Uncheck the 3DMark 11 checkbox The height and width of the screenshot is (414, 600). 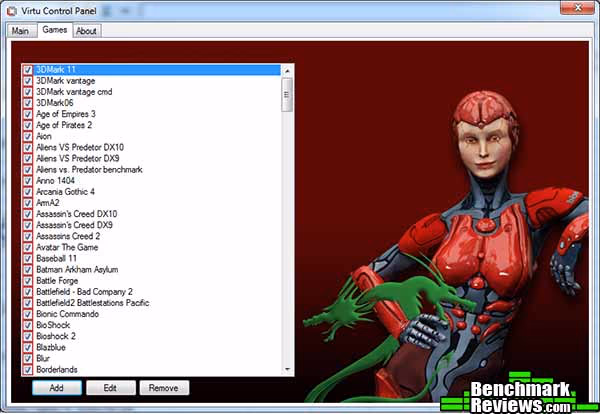coord(28,70)
